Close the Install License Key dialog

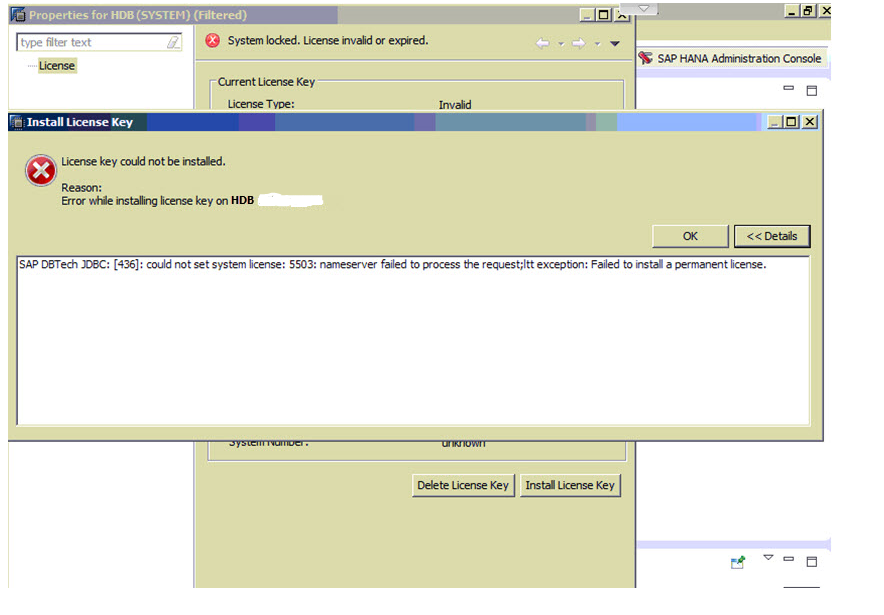[x=810, y=122]
